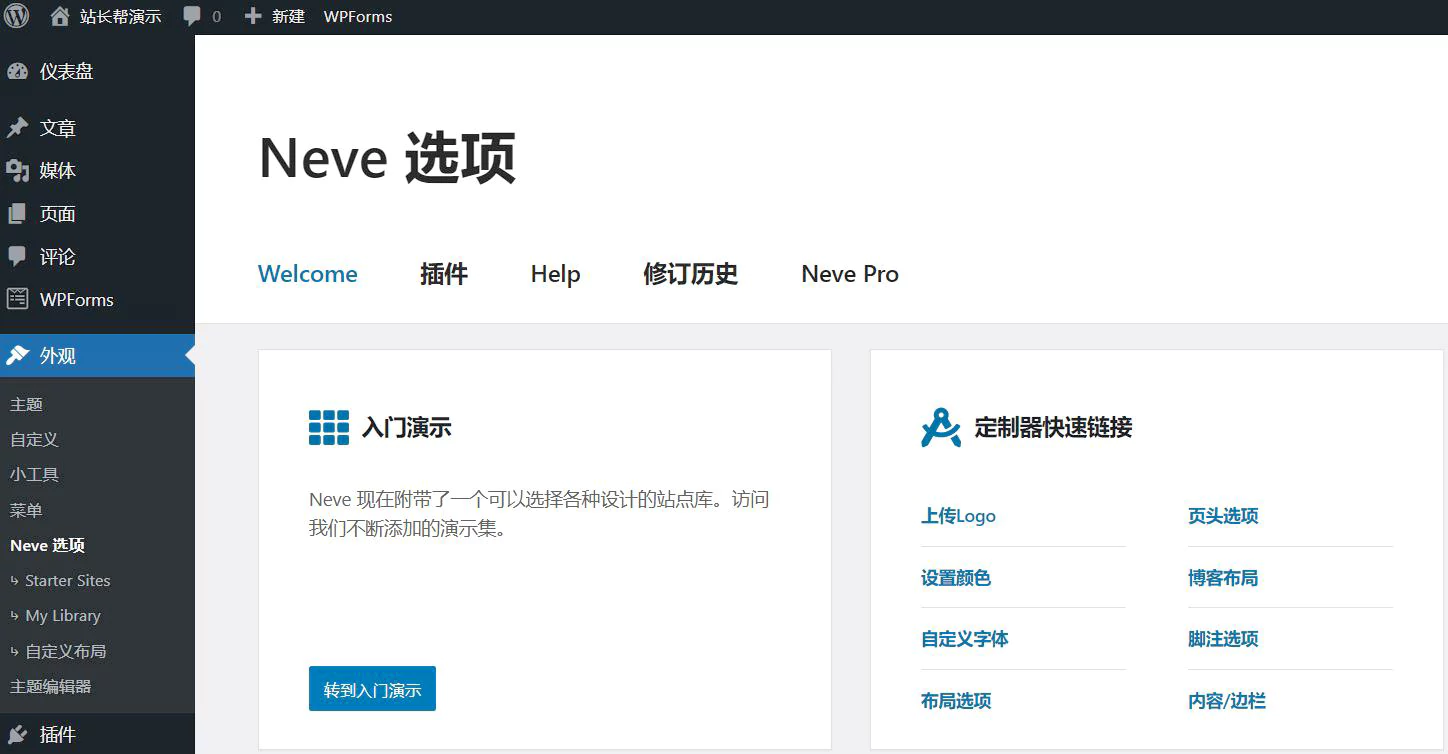
Task: Open the comments bubble icon in admin bar
Action: [x=192, y=17]
